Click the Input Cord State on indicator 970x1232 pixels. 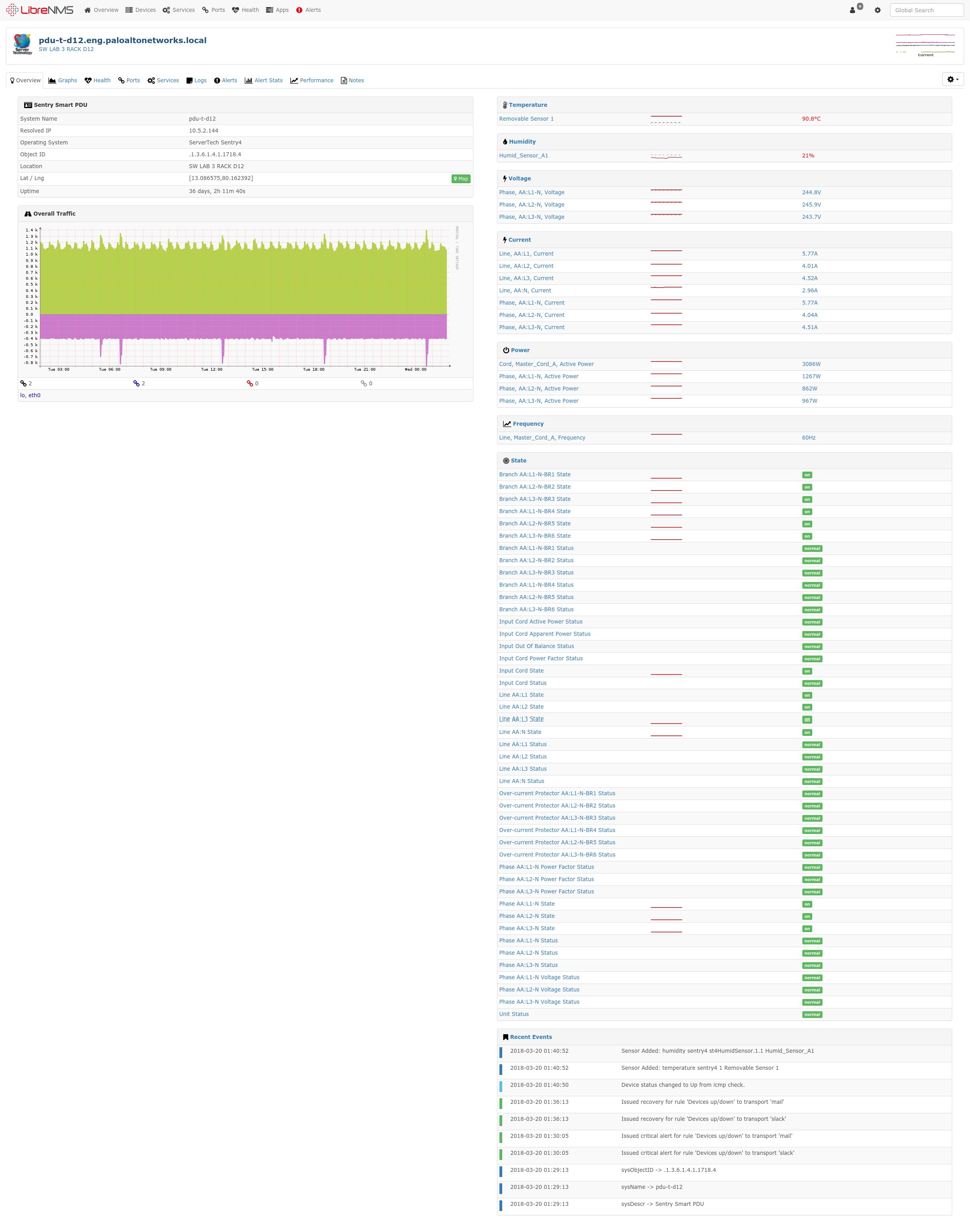point(807,671)
